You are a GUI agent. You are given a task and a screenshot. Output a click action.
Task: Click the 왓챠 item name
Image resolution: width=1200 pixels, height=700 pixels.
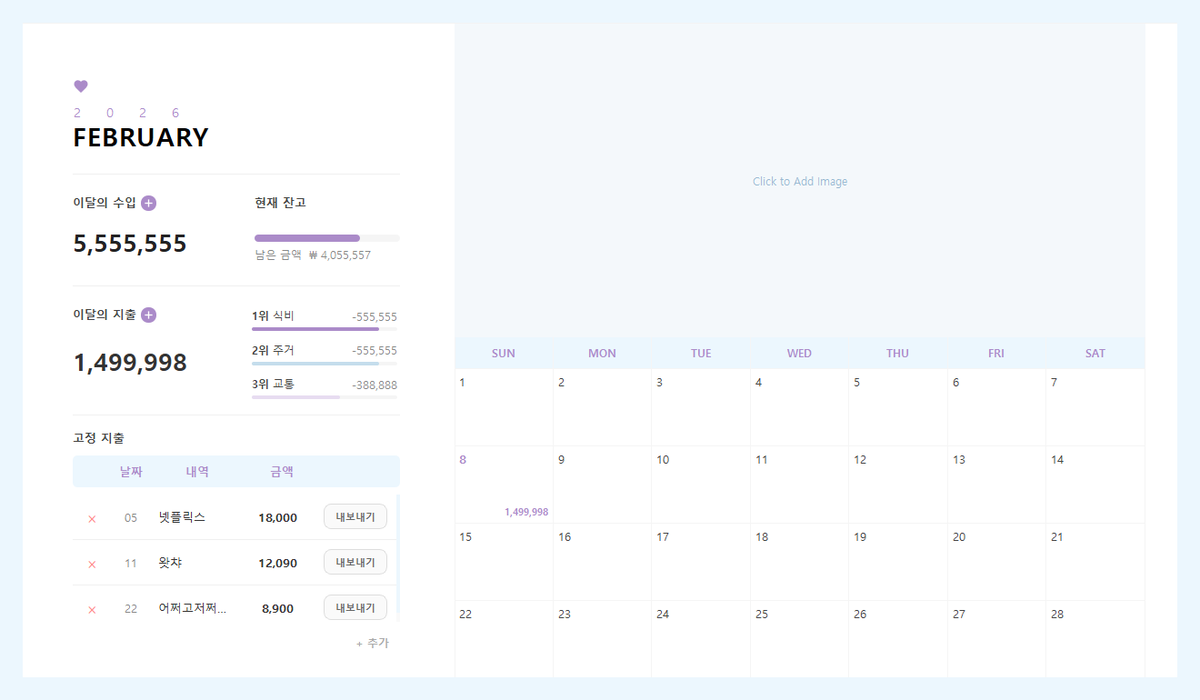click(170, 563)
